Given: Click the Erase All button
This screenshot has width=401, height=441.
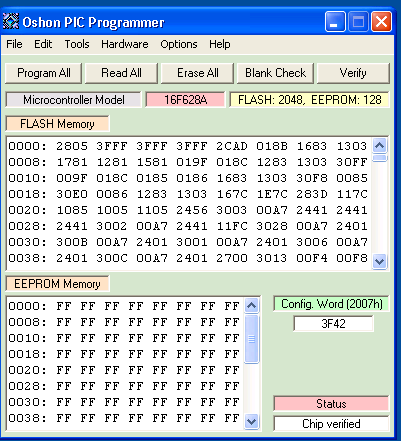Looking at the screenshot, I should point(197,73).
